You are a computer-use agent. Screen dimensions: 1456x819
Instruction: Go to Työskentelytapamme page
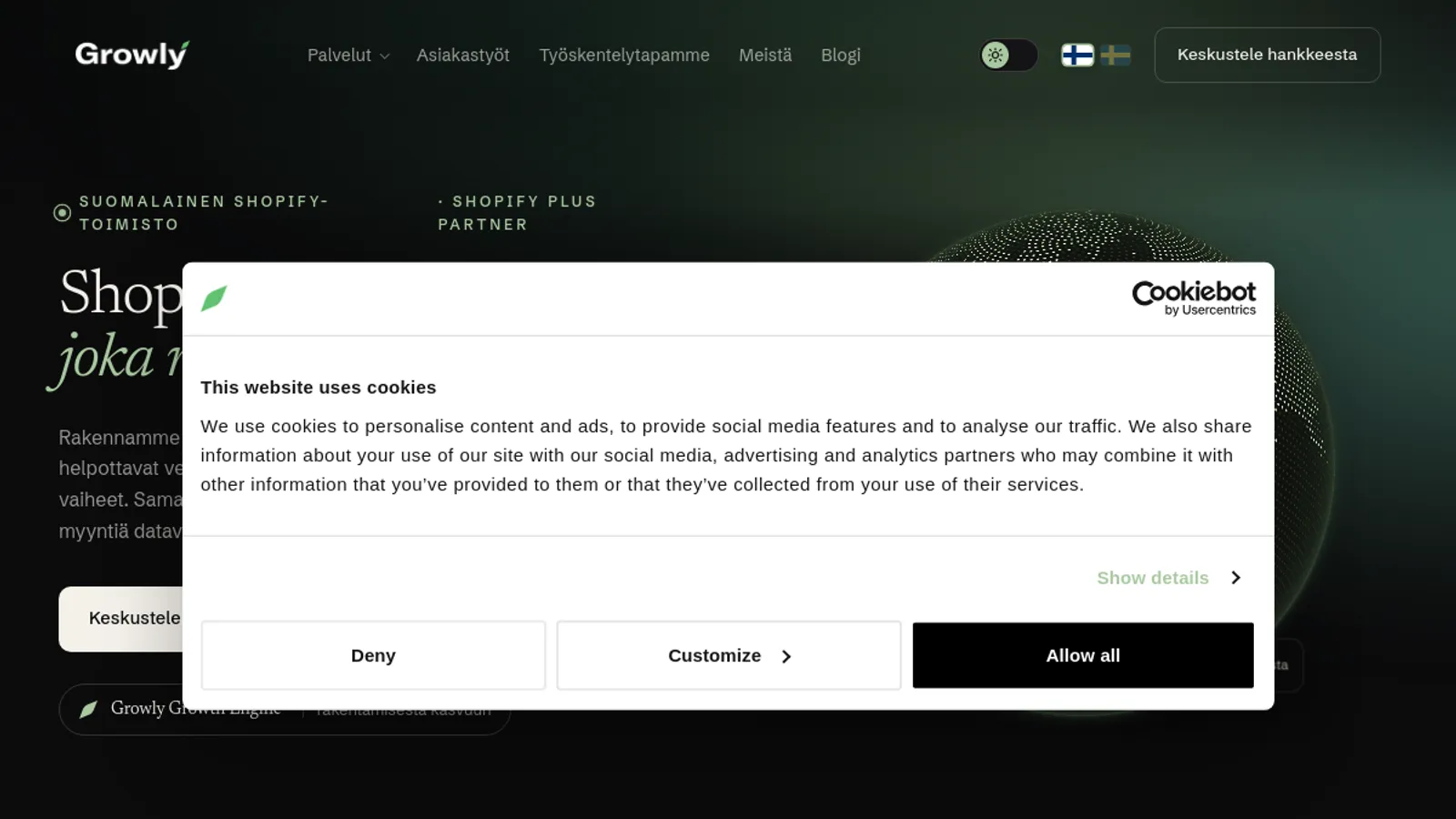(x=624, y=56)
